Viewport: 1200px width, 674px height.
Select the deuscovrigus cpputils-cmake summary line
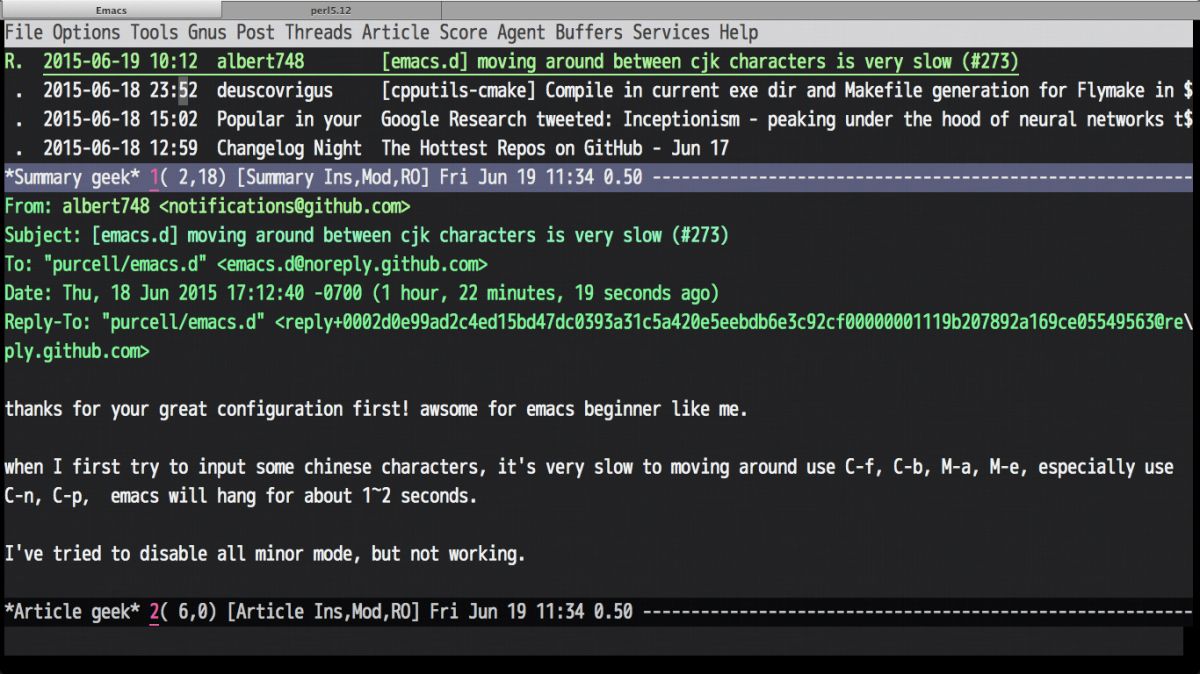tap(600, 90)
